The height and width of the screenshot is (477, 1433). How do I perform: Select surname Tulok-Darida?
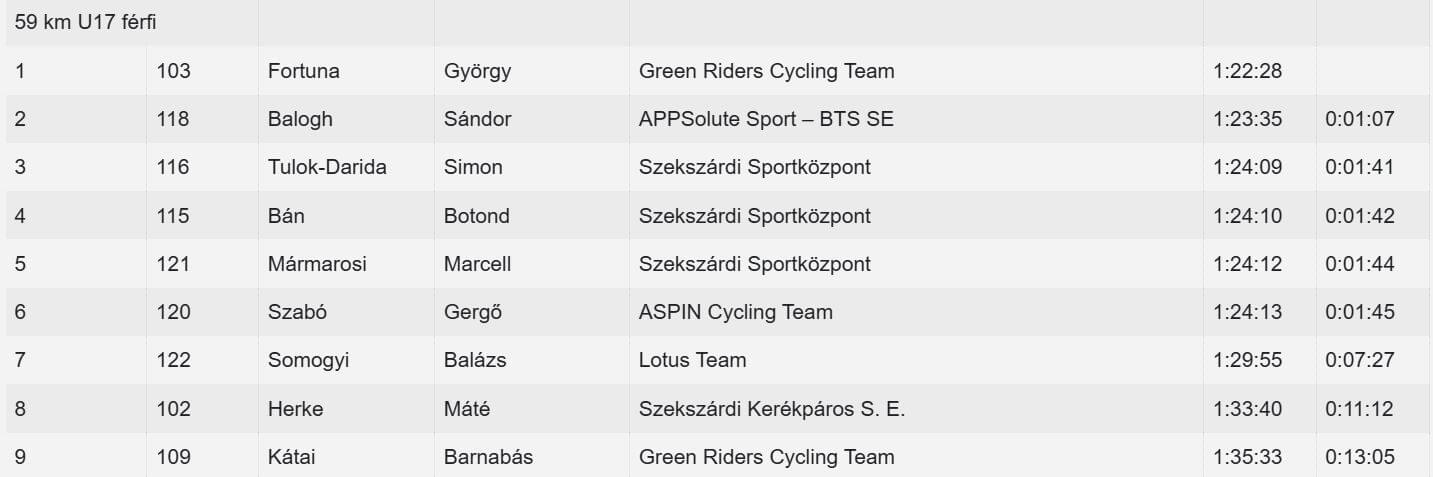[327, 167]
